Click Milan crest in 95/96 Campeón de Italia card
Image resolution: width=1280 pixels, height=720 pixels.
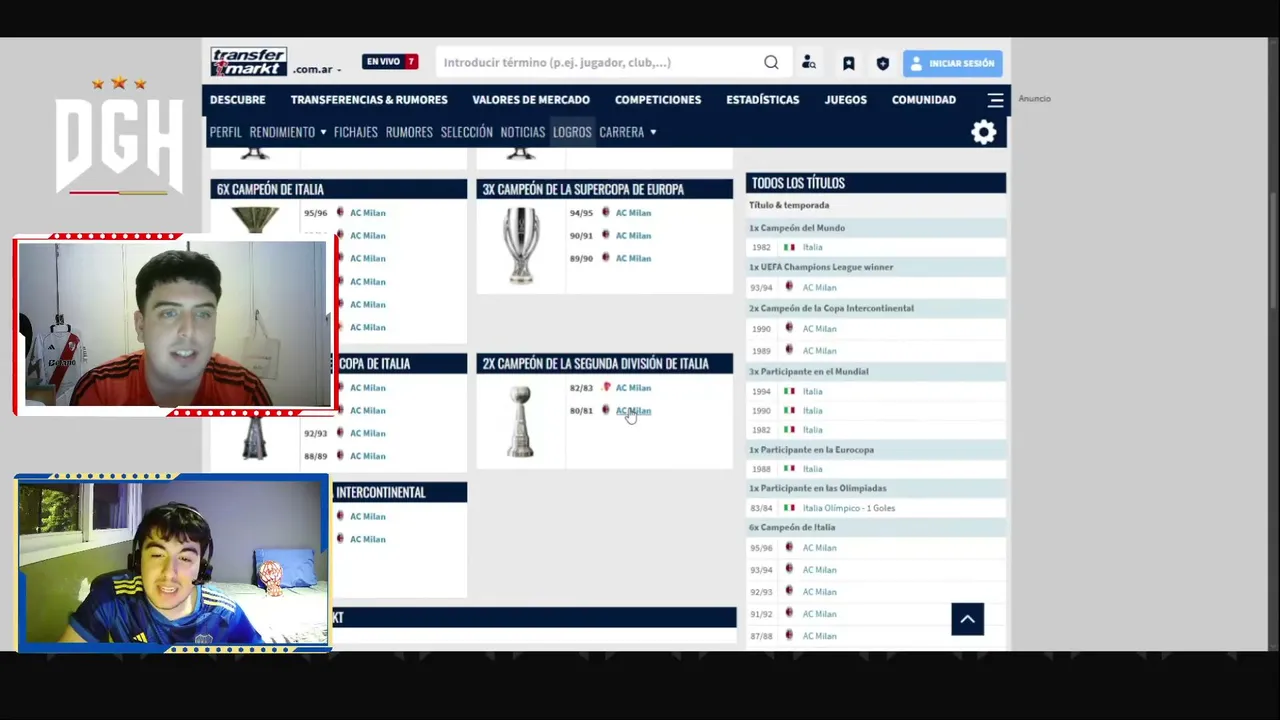tap(340, 212)
